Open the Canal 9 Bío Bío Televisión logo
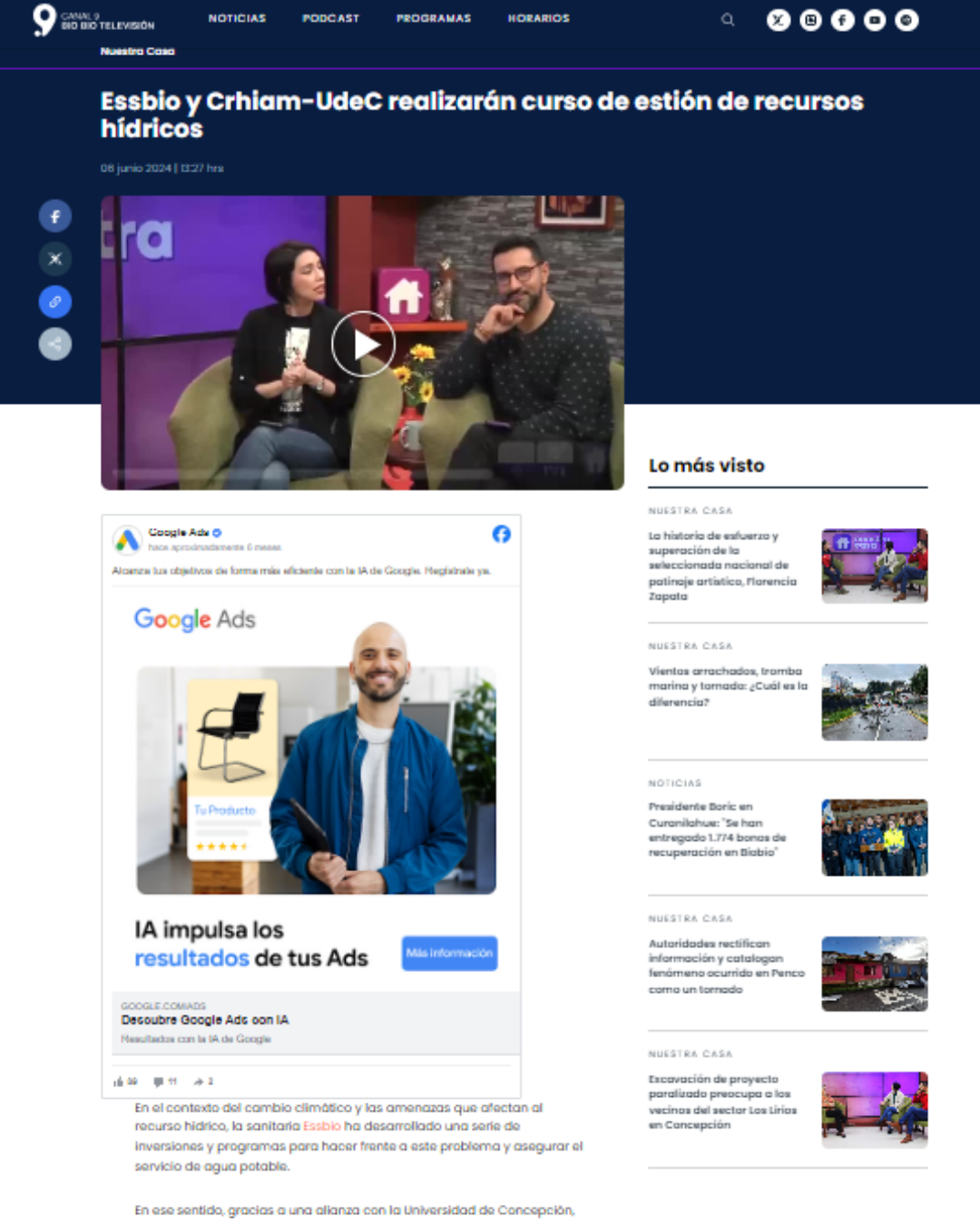Viewport: 980px width, 1225px height. point(93,20)
